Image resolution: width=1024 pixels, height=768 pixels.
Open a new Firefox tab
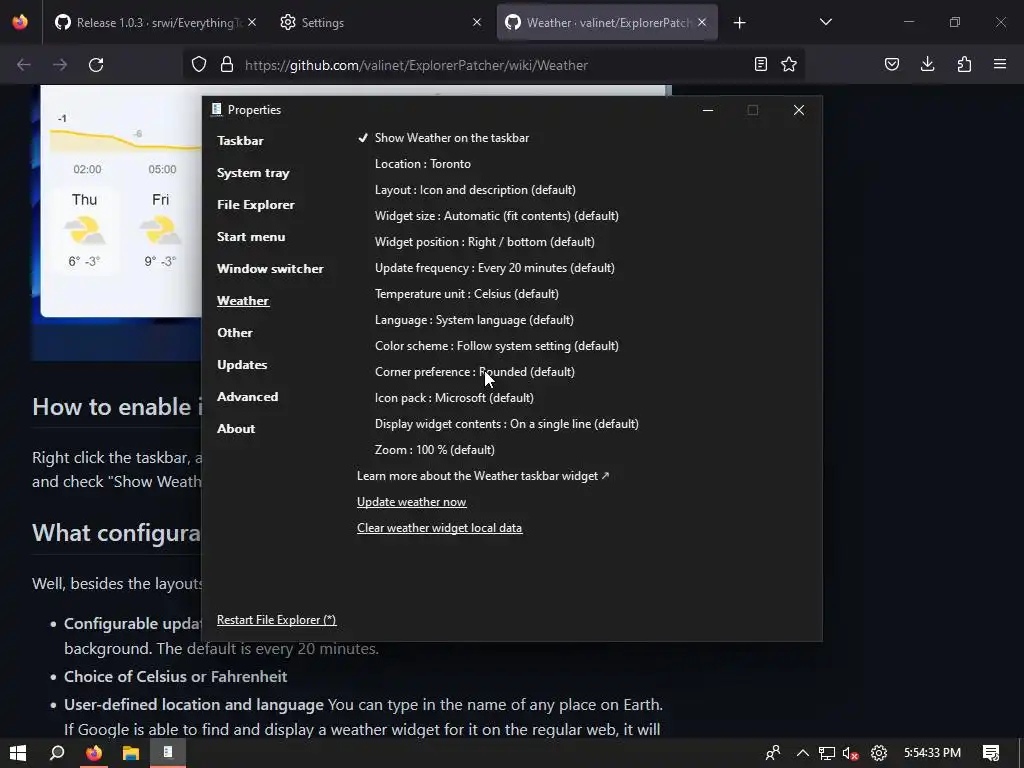(739, 23)
